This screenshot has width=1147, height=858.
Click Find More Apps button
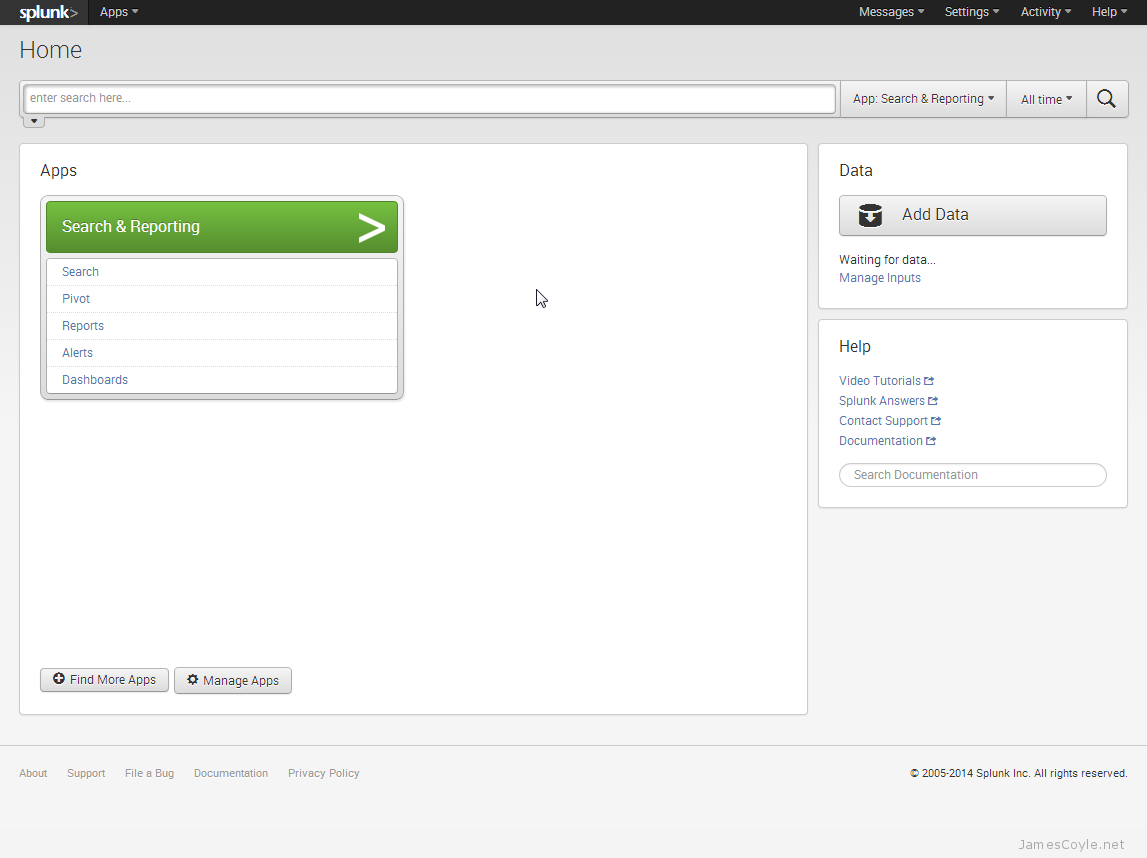coord(104,680)
